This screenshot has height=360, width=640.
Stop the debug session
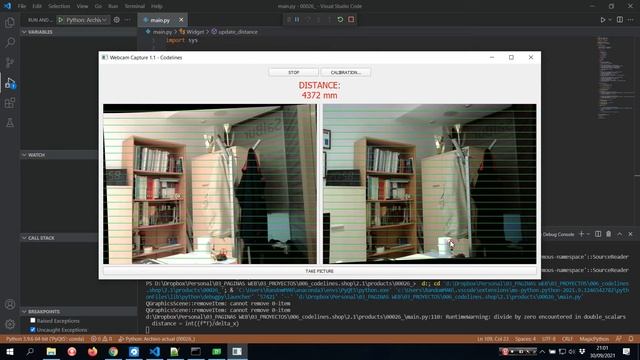pos(351,20)
